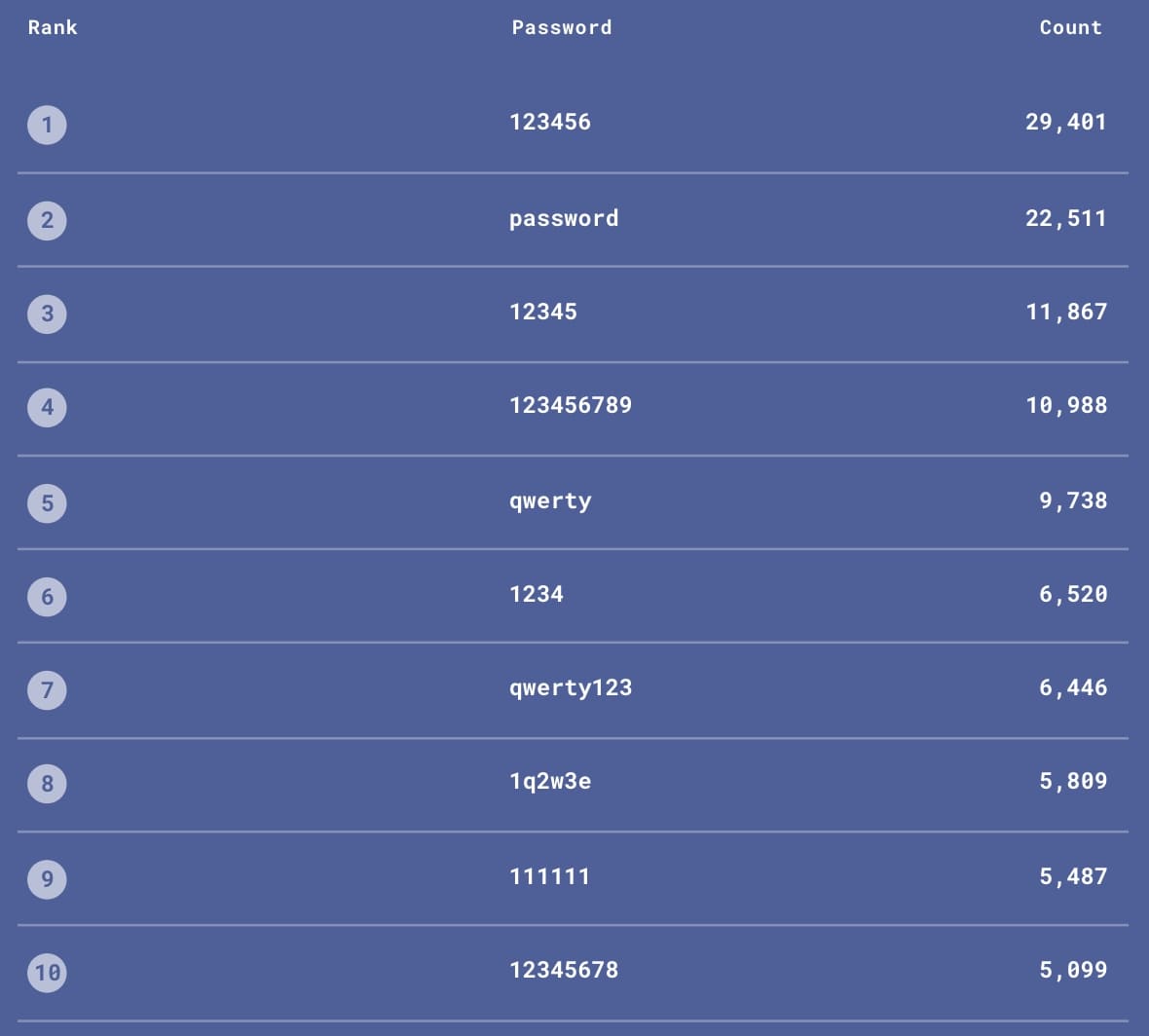Select the 1q2w3e password text

click(550, 781)
